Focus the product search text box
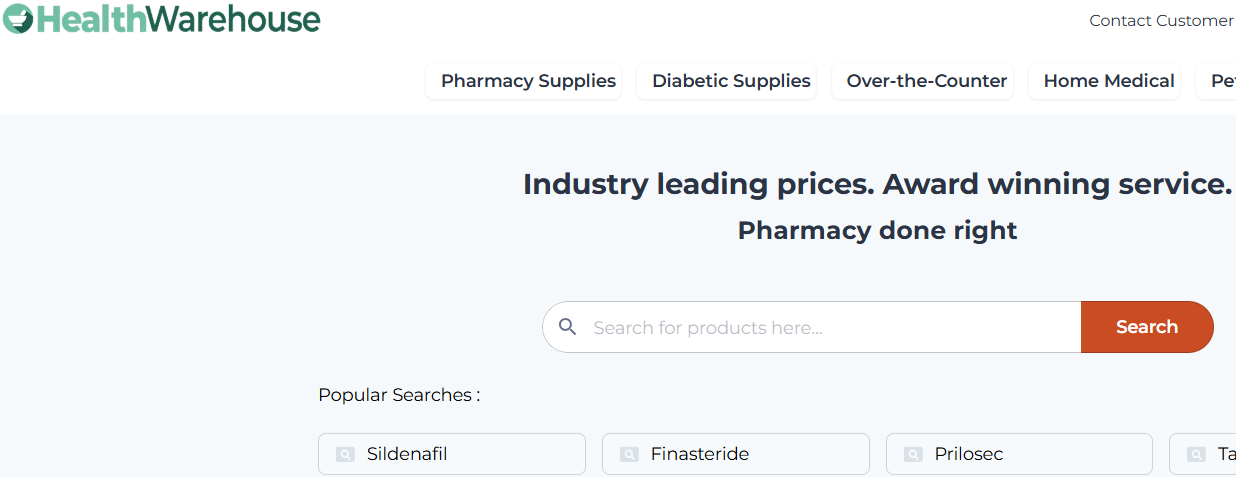Viewport: 1236px width, 477px height. pyautogui.click(x=830, y=327)
